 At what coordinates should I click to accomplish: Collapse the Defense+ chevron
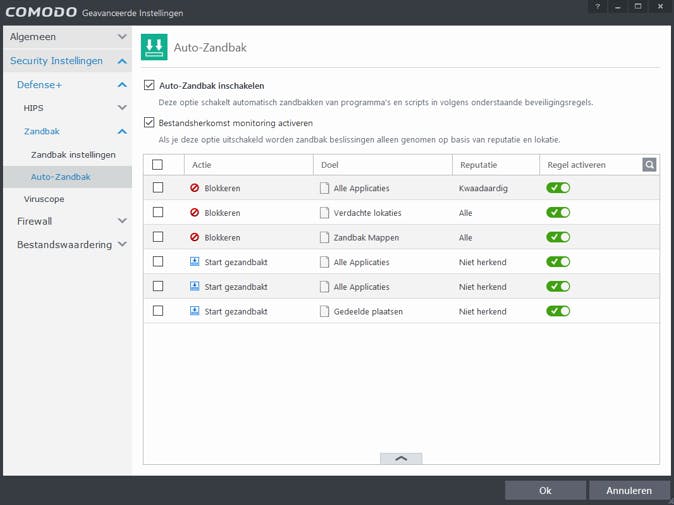click(123, 85)
